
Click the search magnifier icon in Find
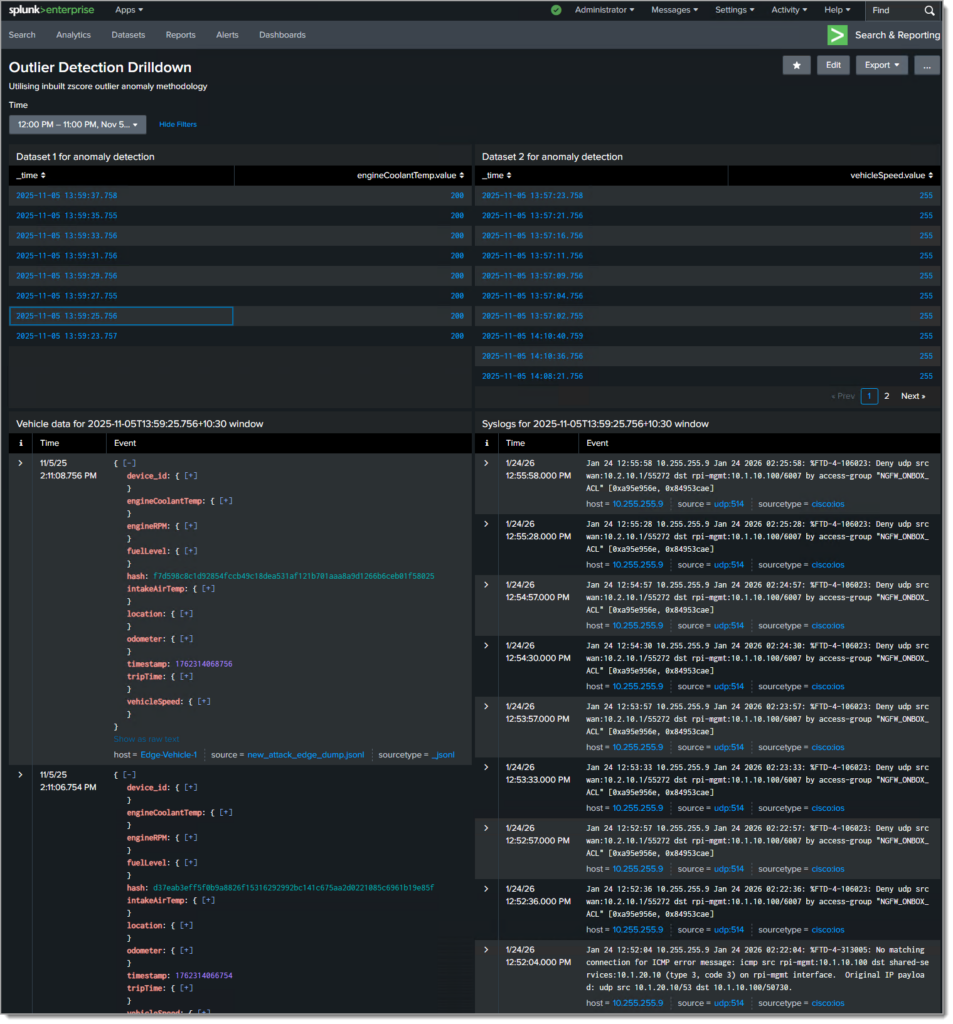click(x=929, y=10)
